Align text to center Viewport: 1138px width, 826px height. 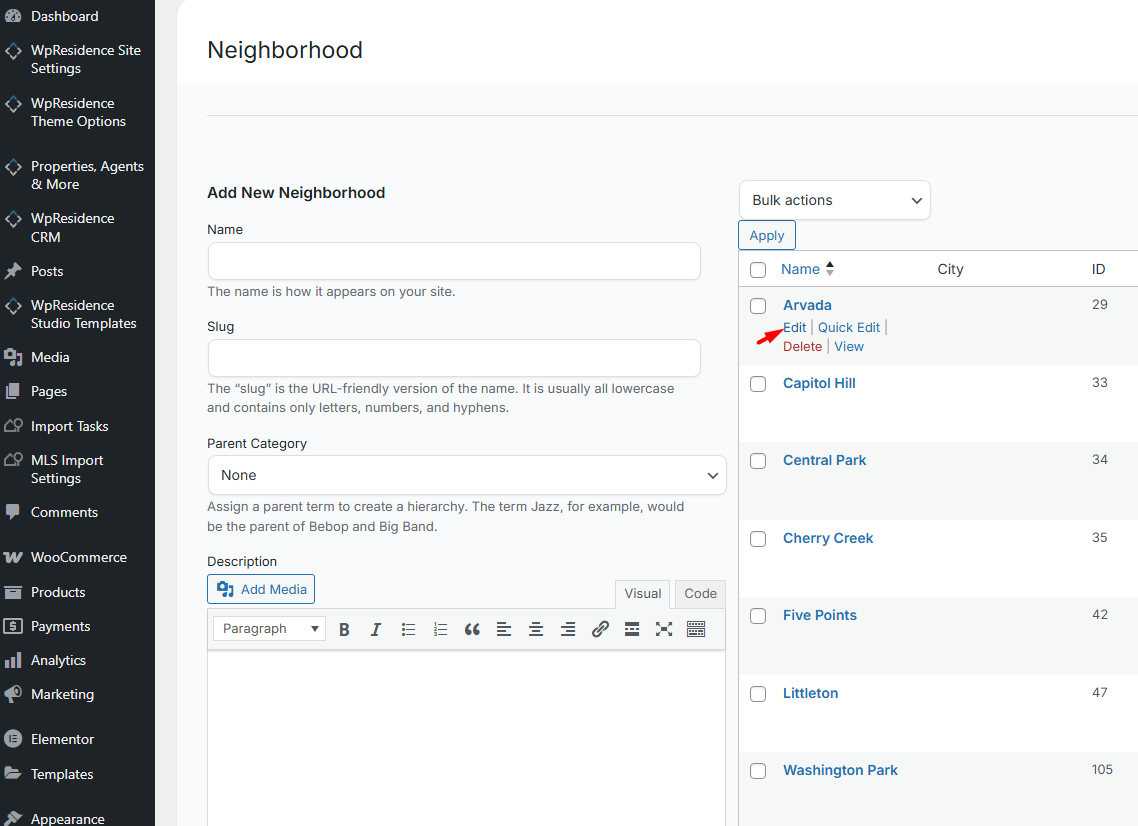coord(536,629)
